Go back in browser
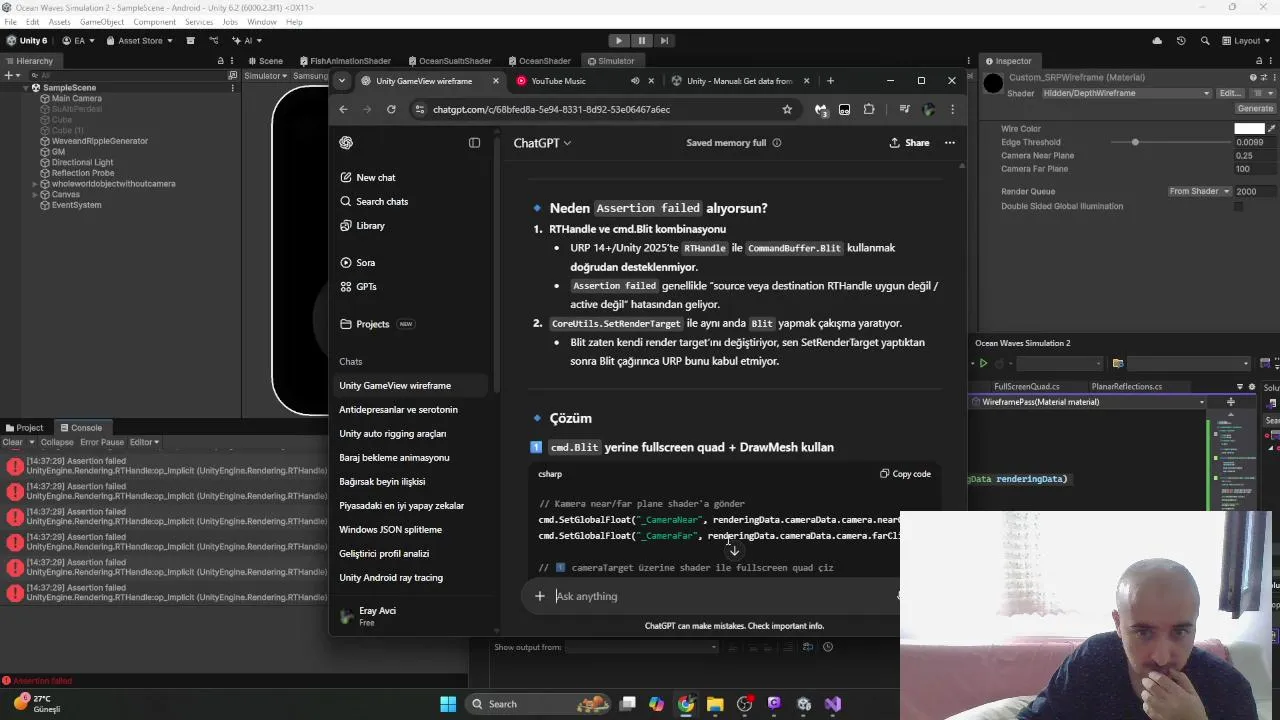The image size is (1280, 720). coord(343,109)
